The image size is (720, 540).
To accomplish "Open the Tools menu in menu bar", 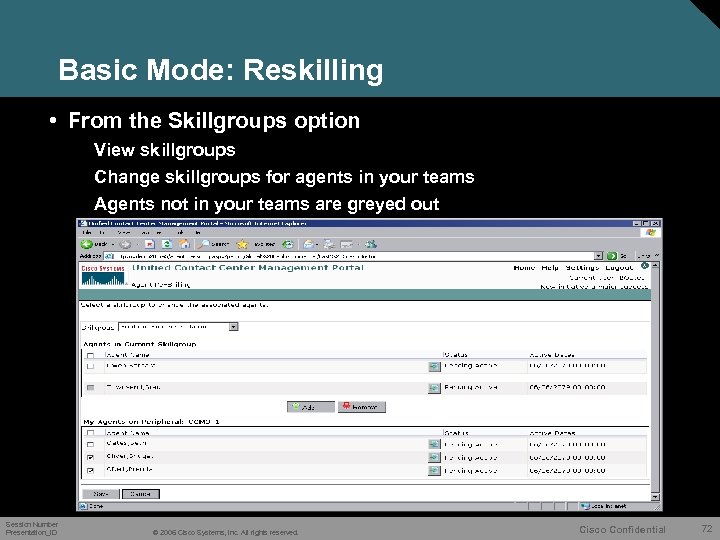I will pyautogui.click(x=180, y=233).
